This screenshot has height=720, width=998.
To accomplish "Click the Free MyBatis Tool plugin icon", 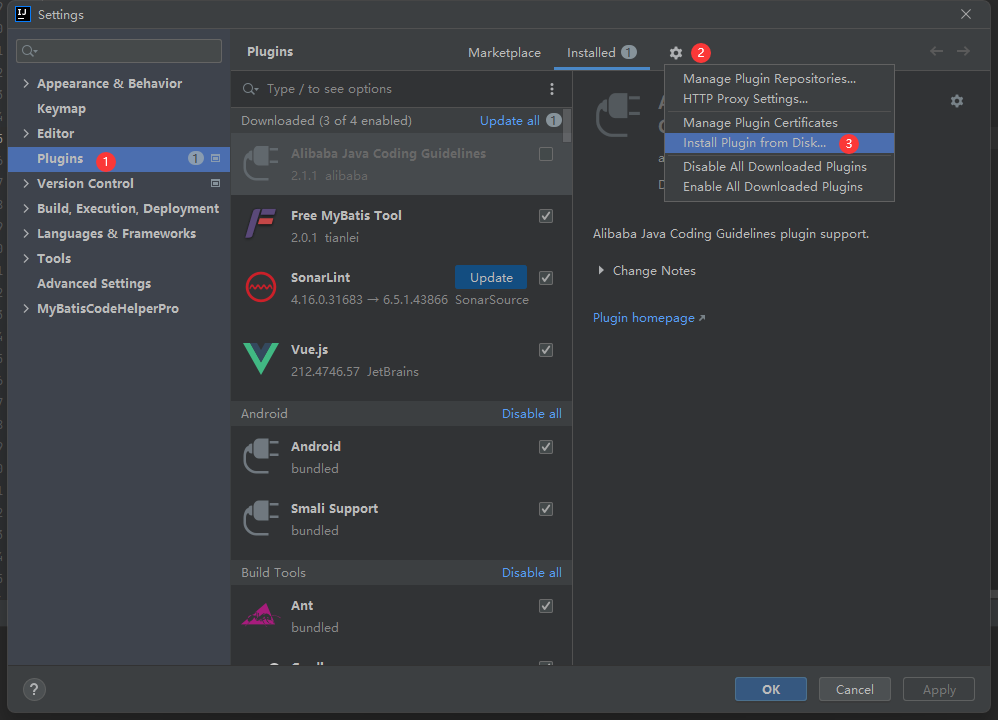I will click(261, 223).
